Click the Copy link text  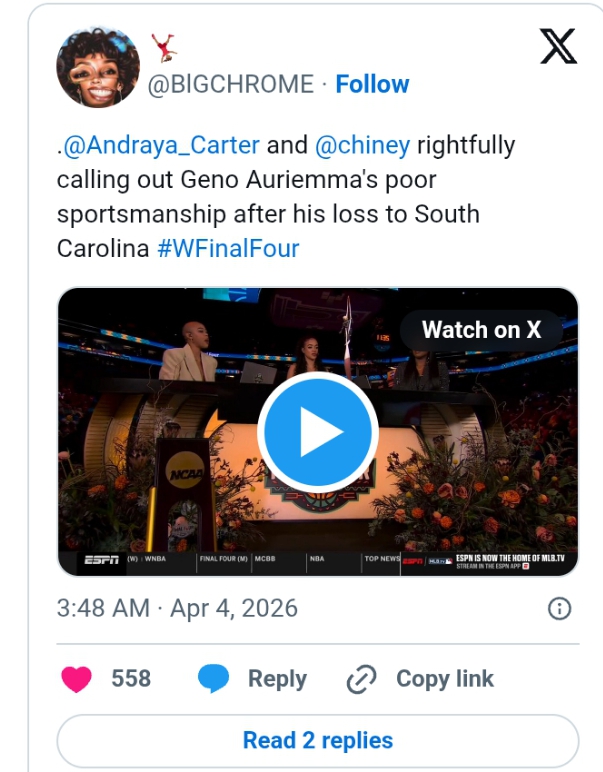(x=445, y=679)
